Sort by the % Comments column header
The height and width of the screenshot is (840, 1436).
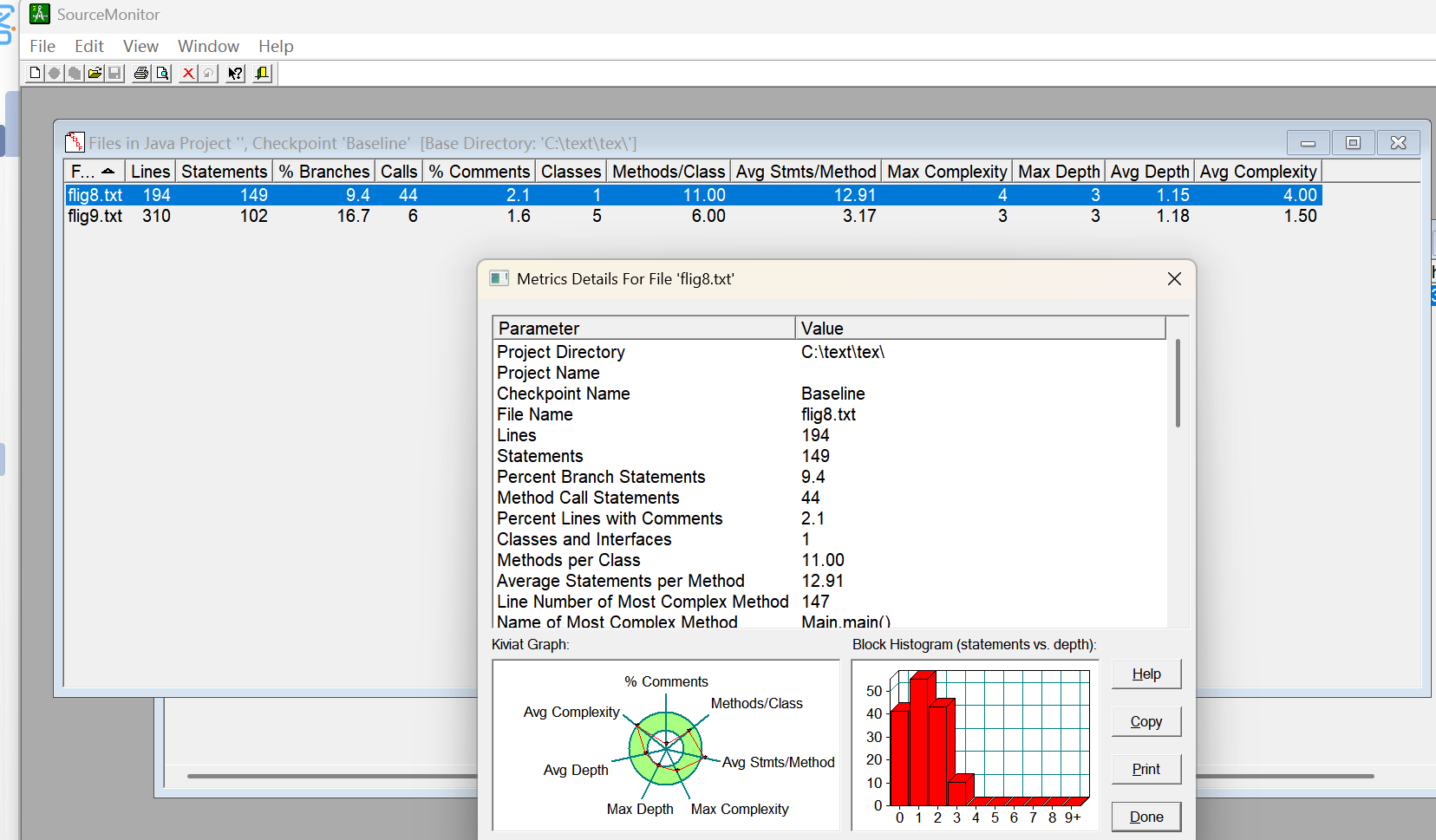pos(480,172)
